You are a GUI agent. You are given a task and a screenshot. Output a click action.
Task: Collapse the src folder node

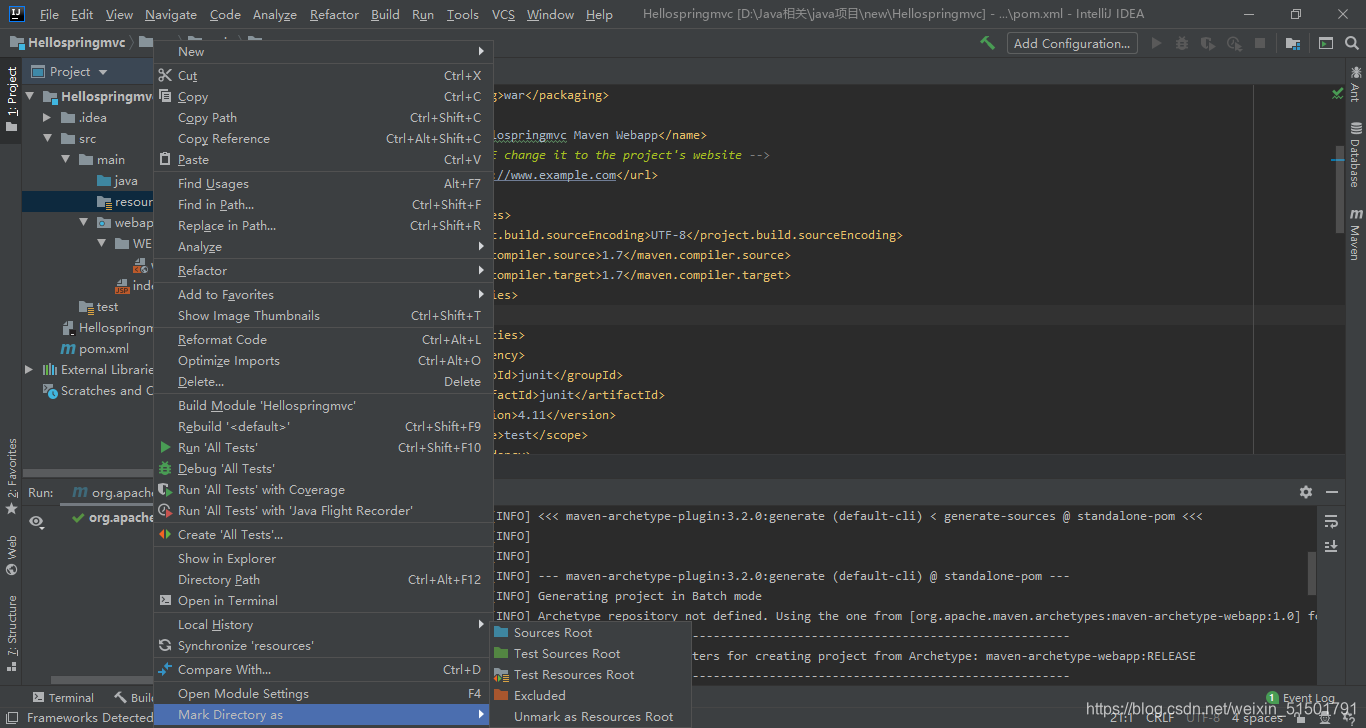(47, 139)
